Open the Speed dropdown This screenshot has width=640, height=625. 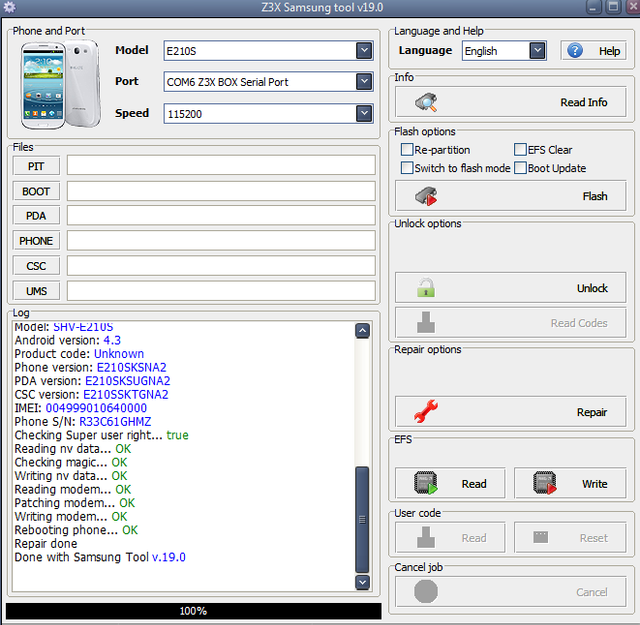(x=364, y=113)
